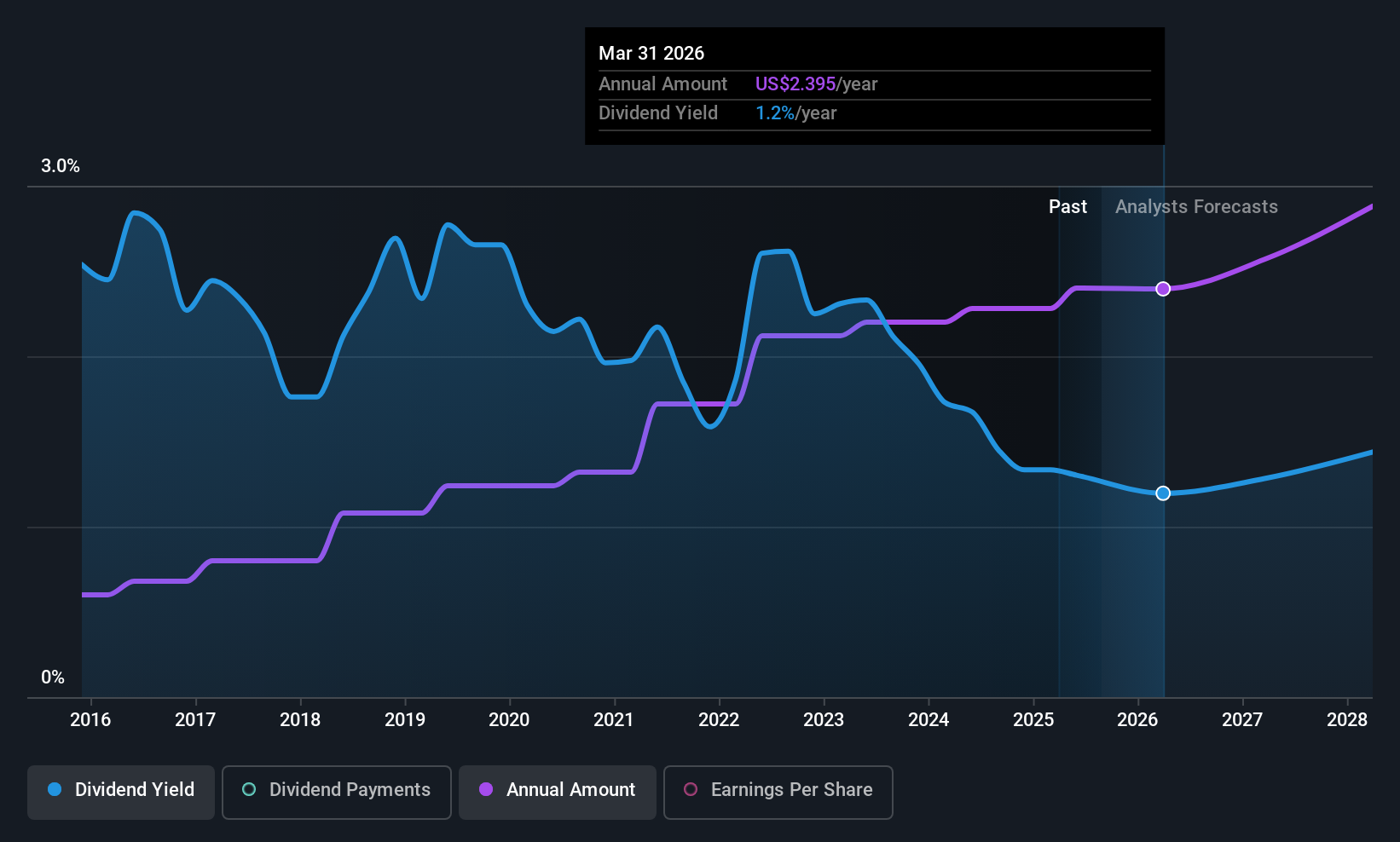The width and height of the screenshot is (1400, 842).
Task: Click the 2019 x-axis label
Action: [x=405, y=720]
